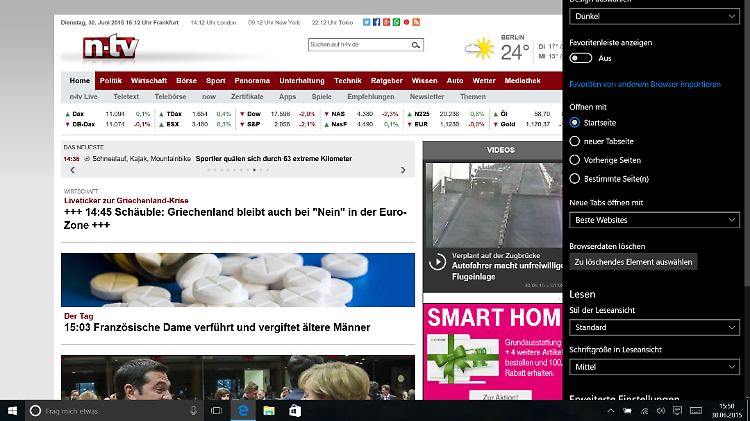This screenshot has width=750, height=421.
Task: Click Favoriten von anderem Browser importieren link
Action: click(x=645, y=84)
